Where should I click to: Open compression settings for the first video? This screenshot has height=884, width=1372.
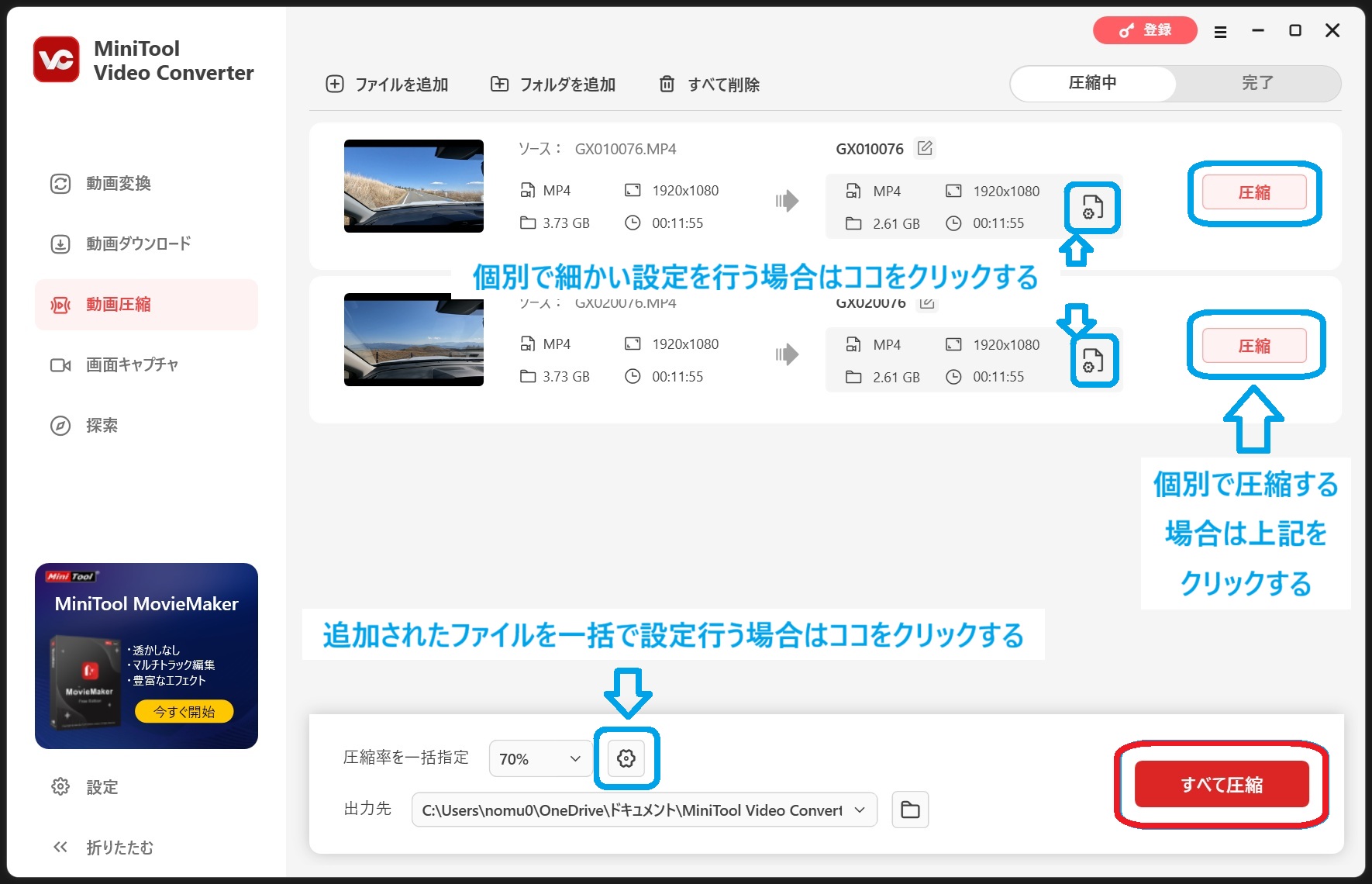tap(1092, 208)
